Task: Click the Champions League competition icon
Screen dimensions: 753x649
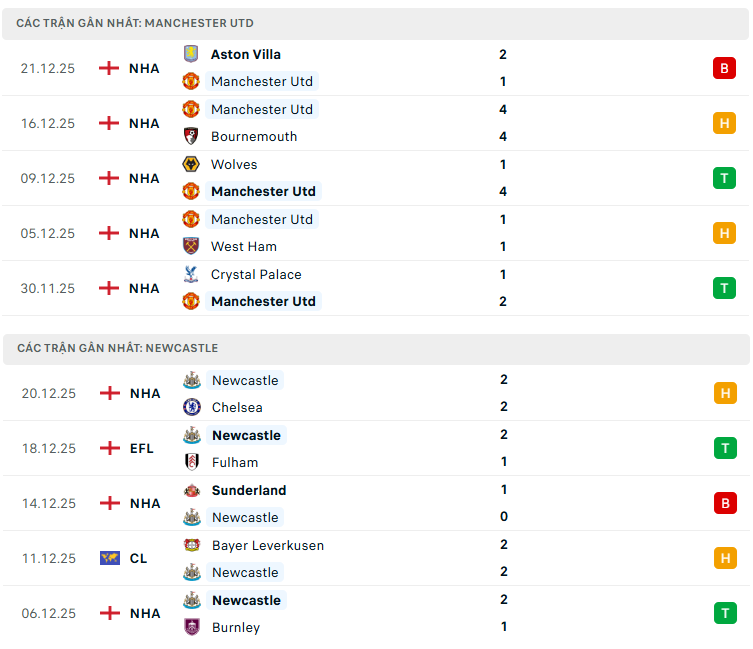Action: tap(110, 558)
